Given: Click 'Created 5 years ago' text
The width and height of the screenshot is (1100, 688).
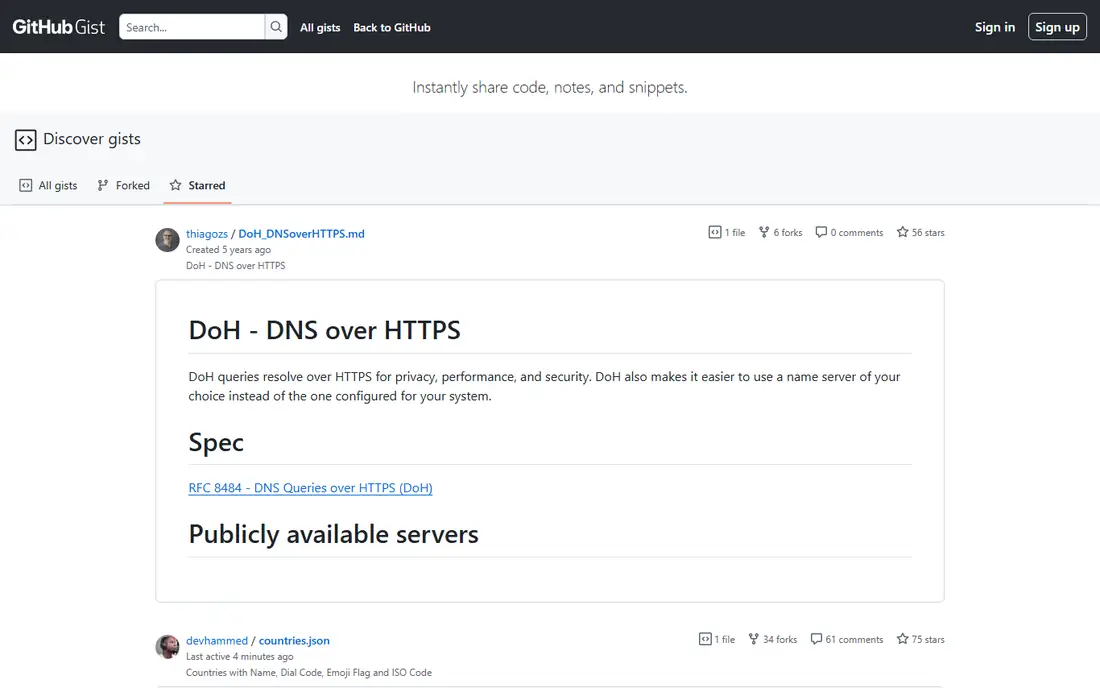Looking at the screenshot, I should 228,250.
